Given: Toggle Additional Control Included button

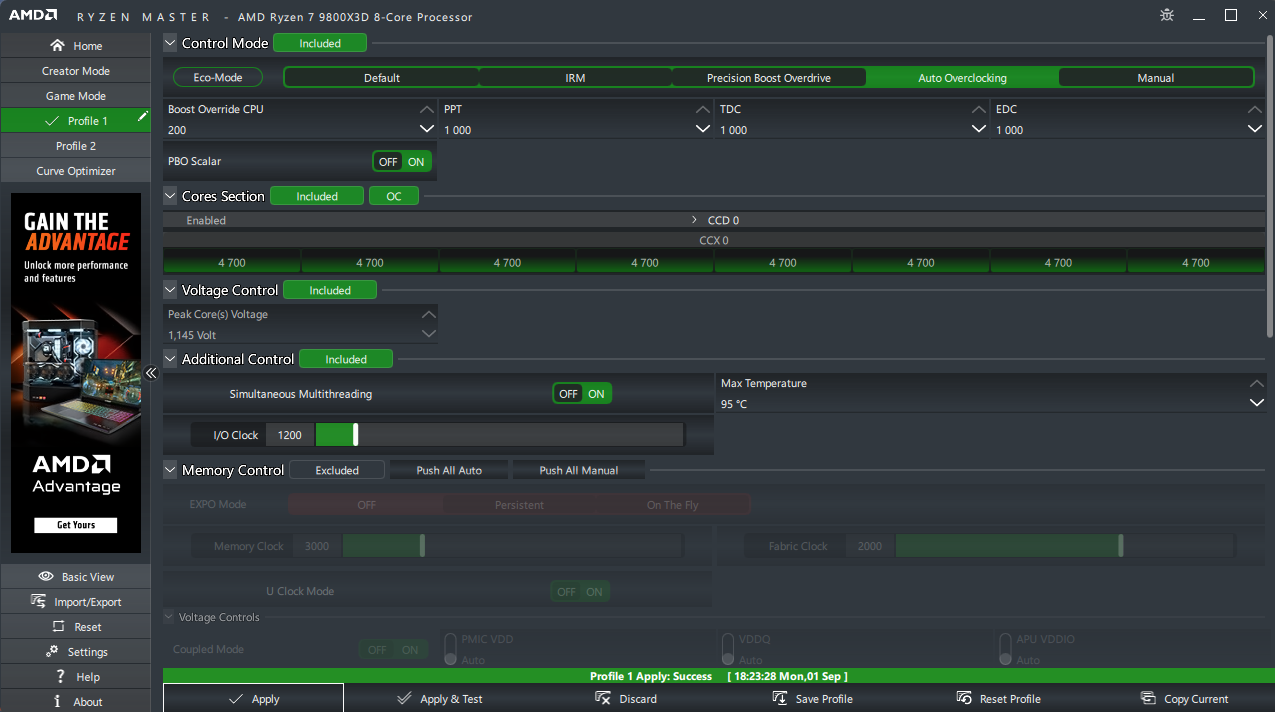Looking at the screenshot, I should 346,359.
